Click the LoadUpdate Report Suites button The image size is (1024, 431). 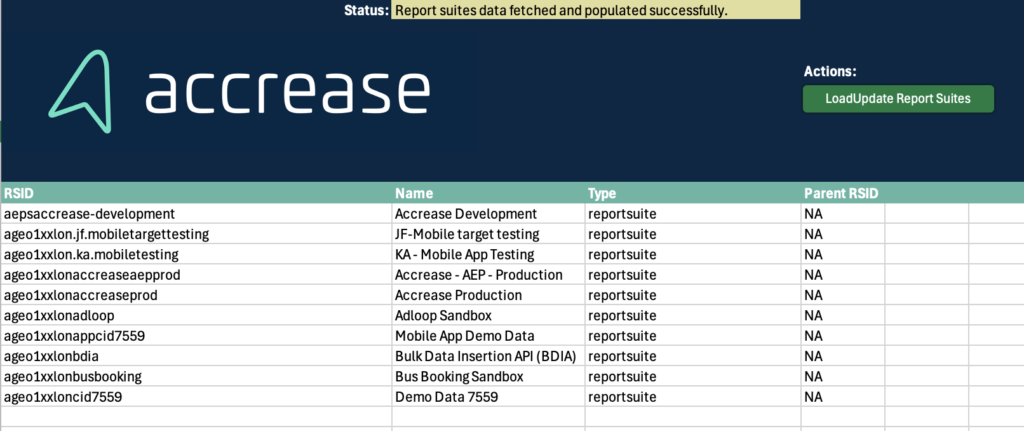pos(898,99)
